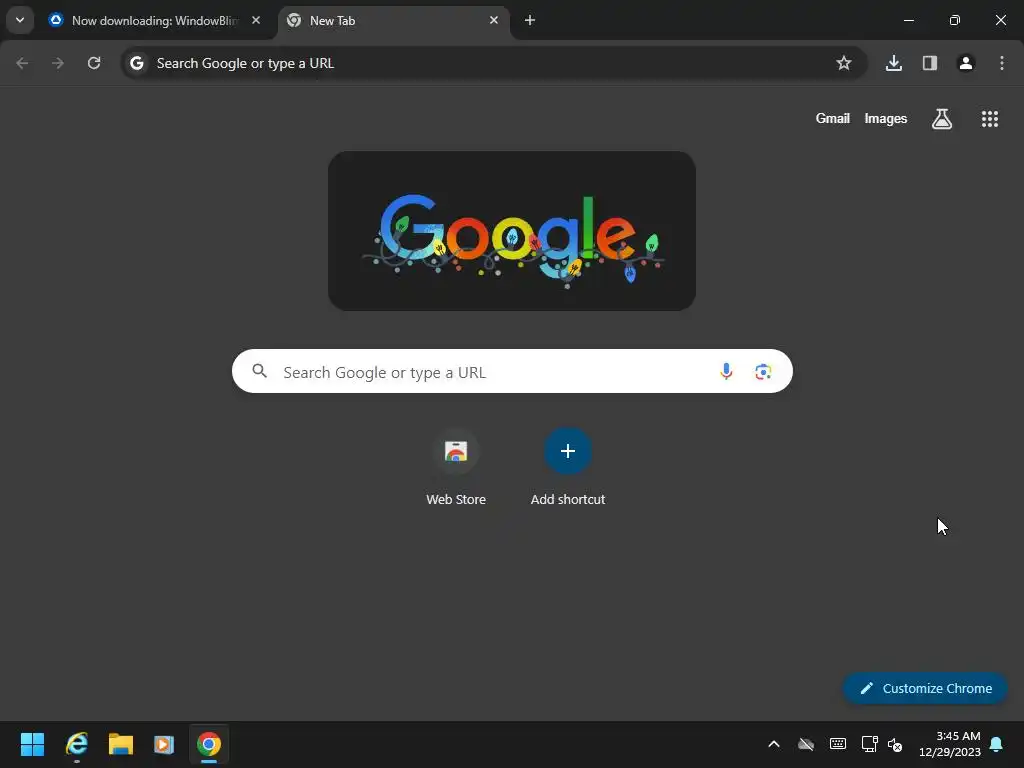
Task: Open the clock showing 3:45 AM
Action: (x=950, y=744)
